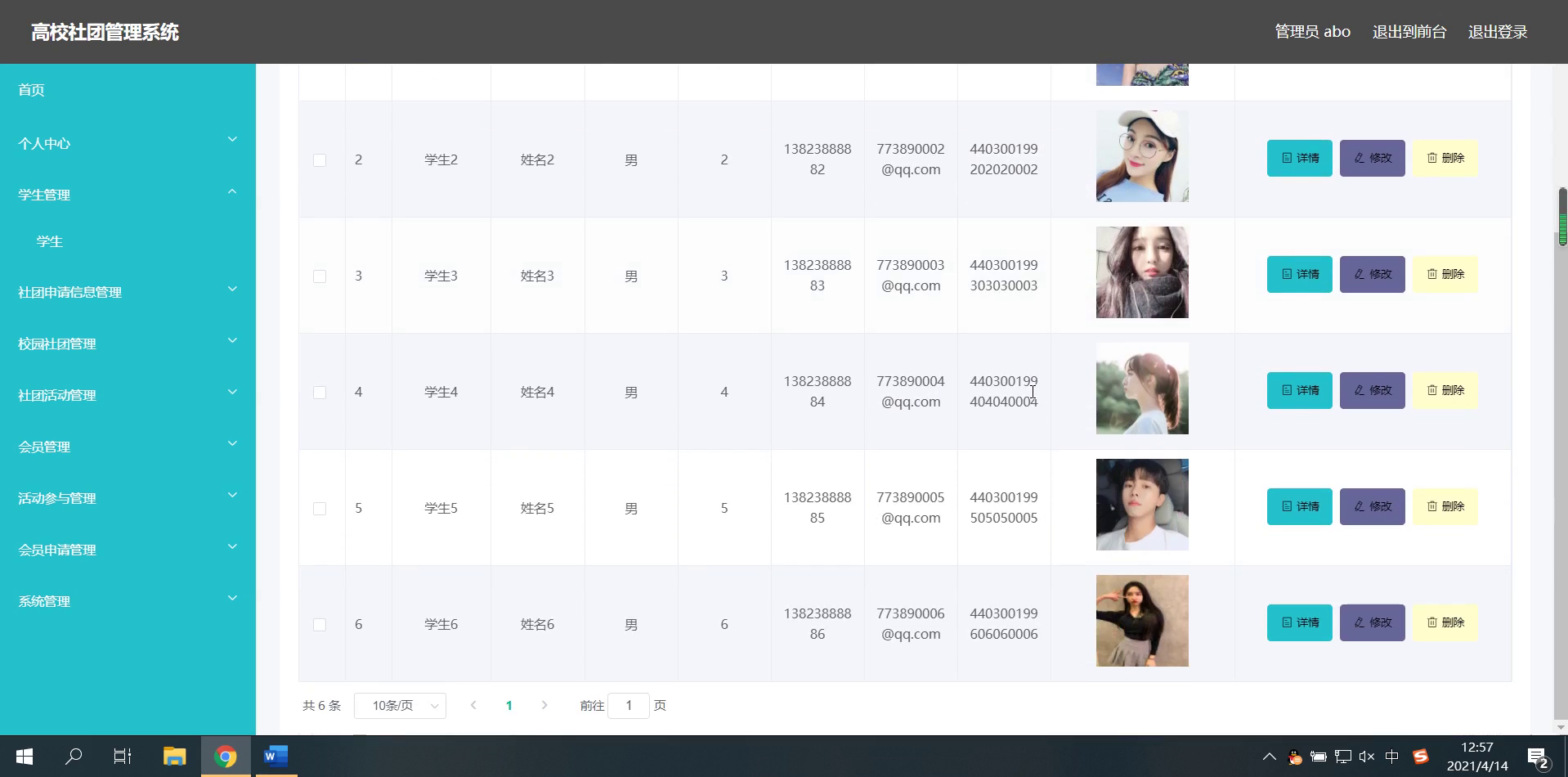This screenshot has width=1568, height=777.
Task: Click the 前往 page number input
Action: pyautogui.click(x=629, y=705)
